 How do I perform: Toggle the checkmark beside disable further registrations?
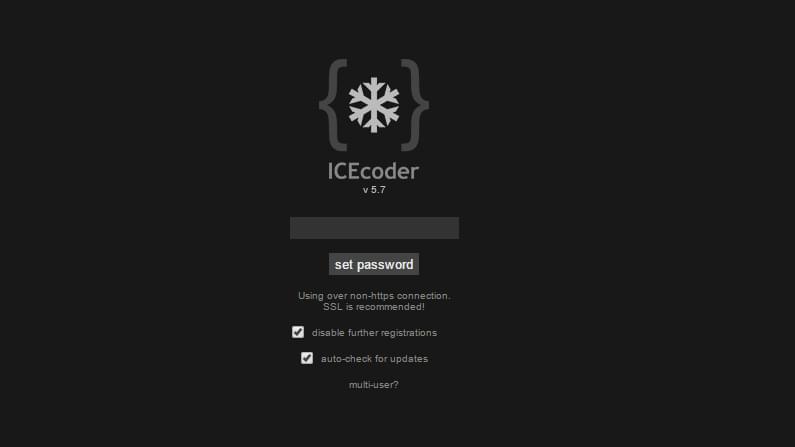(298, 332)
